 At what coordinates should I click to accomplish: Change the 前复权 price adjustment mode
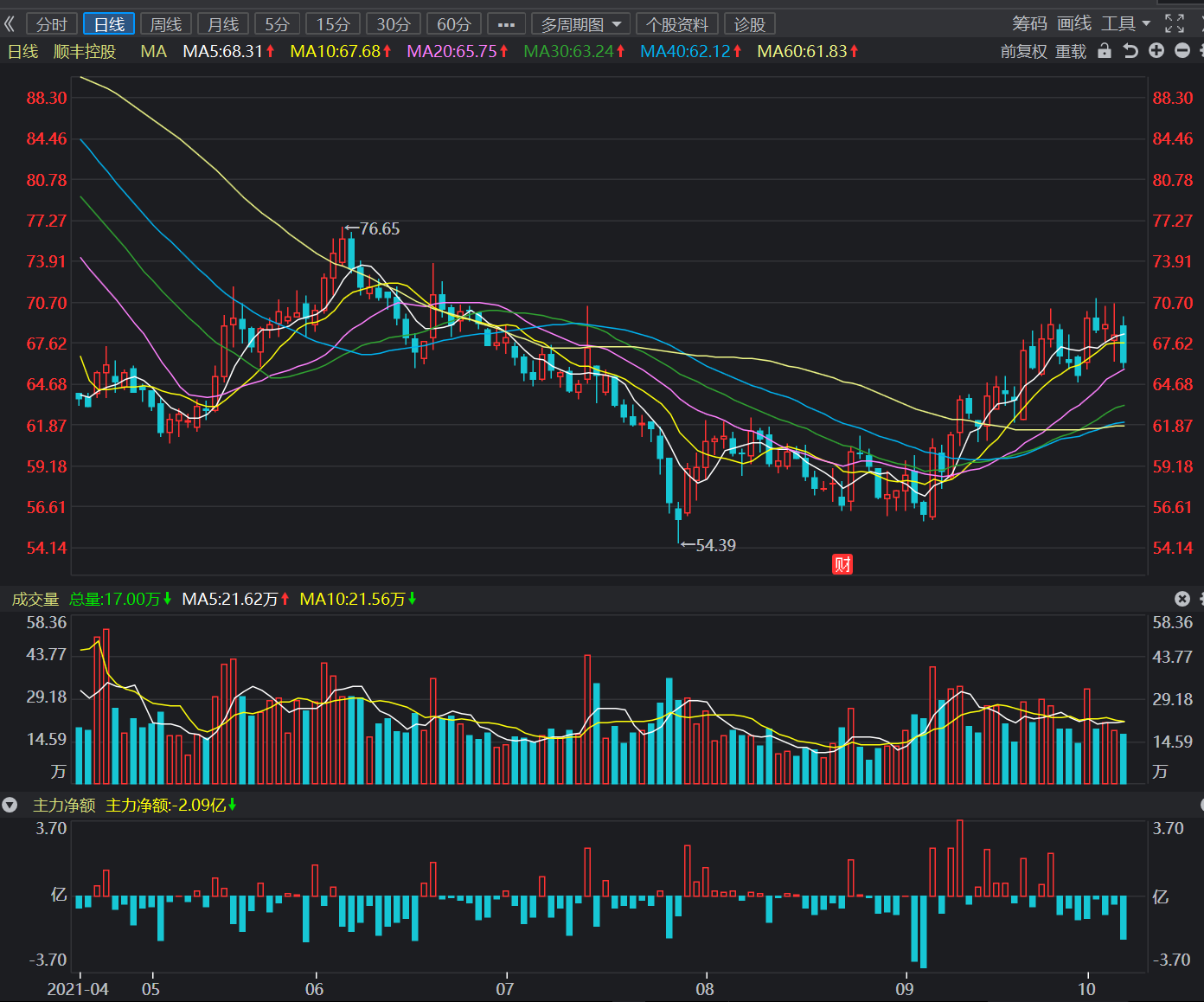[1023, 52]
